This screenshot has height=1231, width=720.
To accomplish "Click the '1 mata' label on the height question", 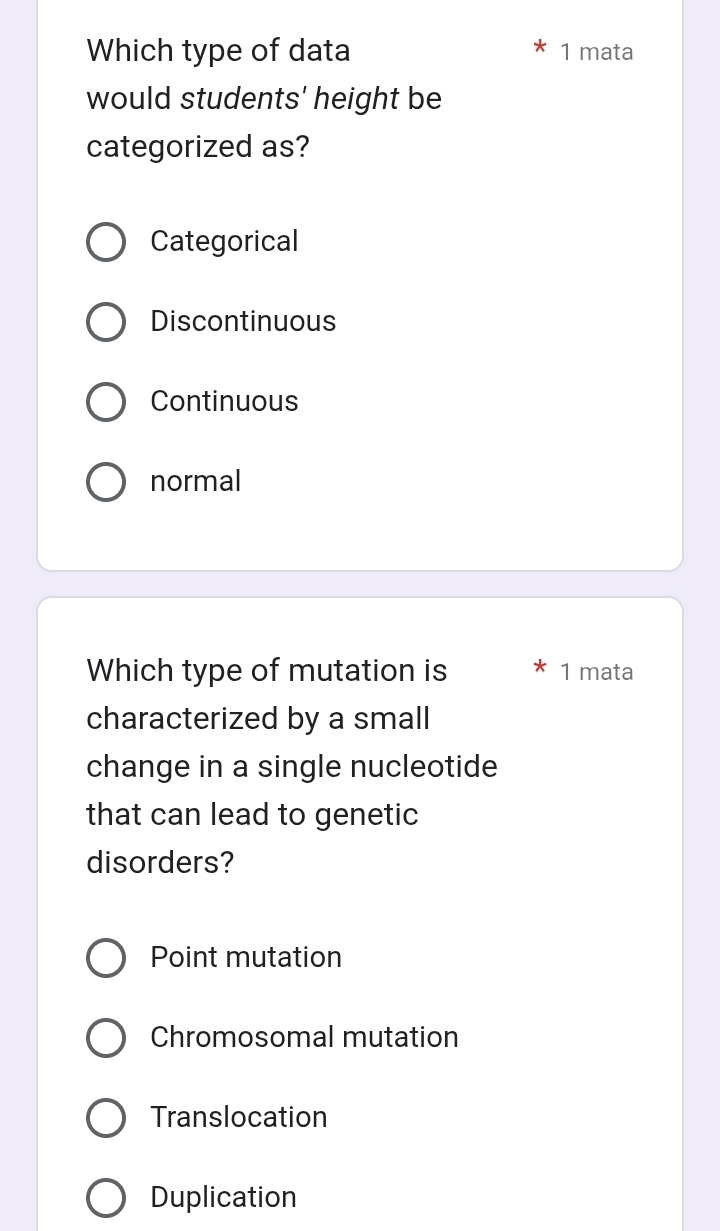I will pos(597,52).
